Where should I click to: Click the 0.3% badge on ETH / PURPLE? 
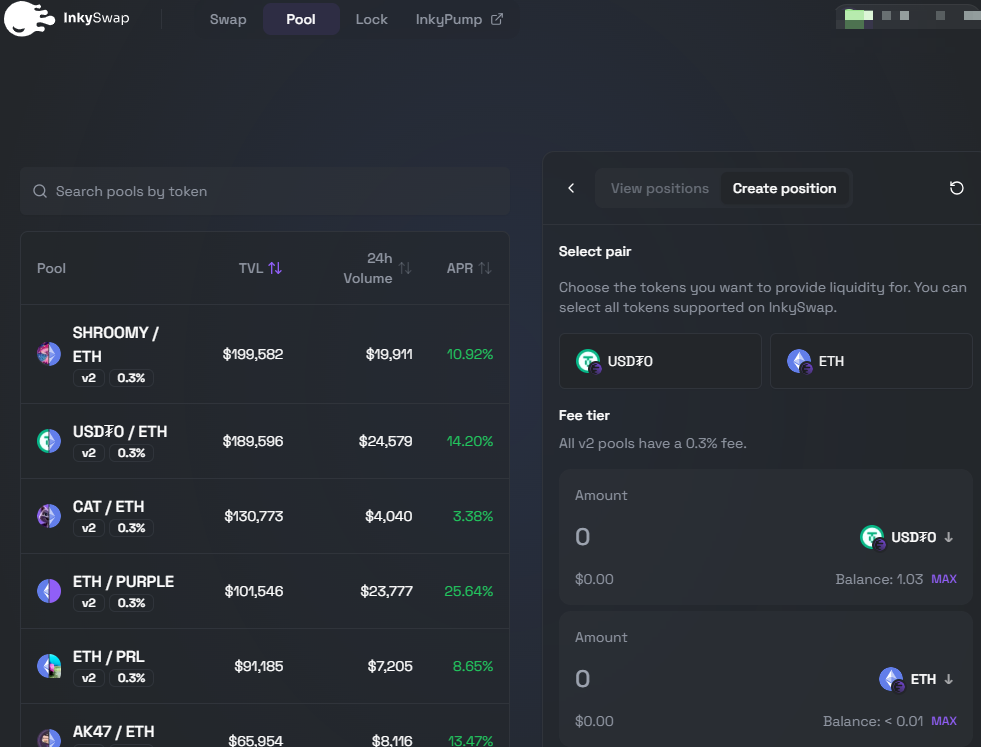(131, 603)
